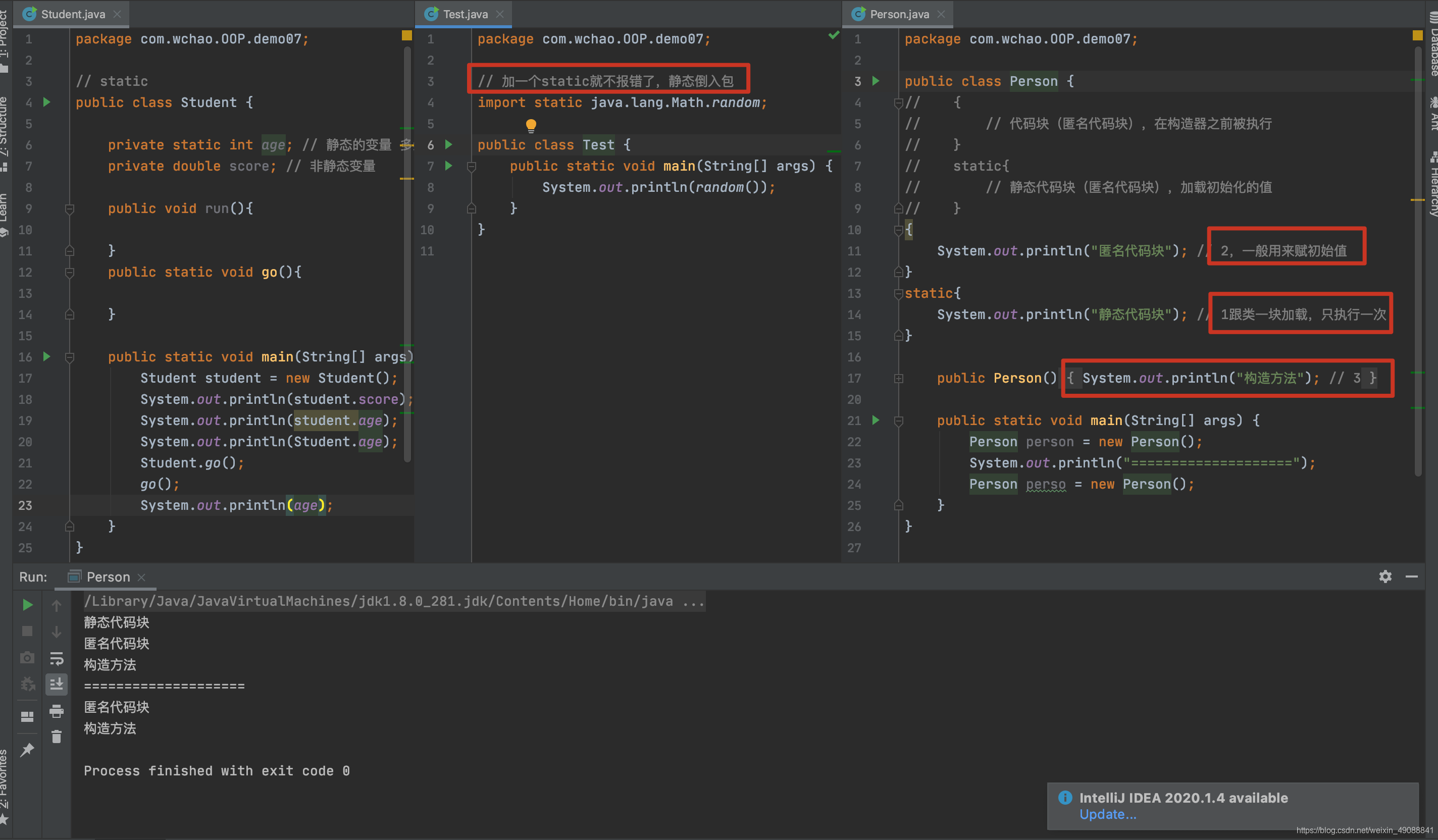Screen dimensions: 1438x840
Task: Run Person main method from gutter arrow
Action: point(876,420)
